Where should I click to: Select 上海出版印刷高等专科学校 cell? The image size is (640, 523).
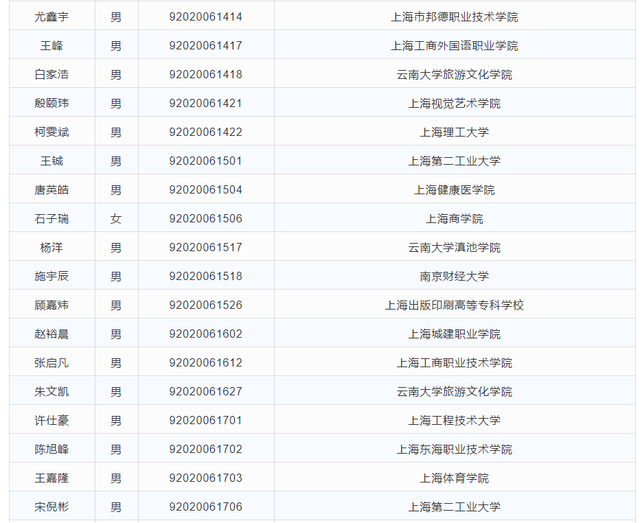coord(454,305)
